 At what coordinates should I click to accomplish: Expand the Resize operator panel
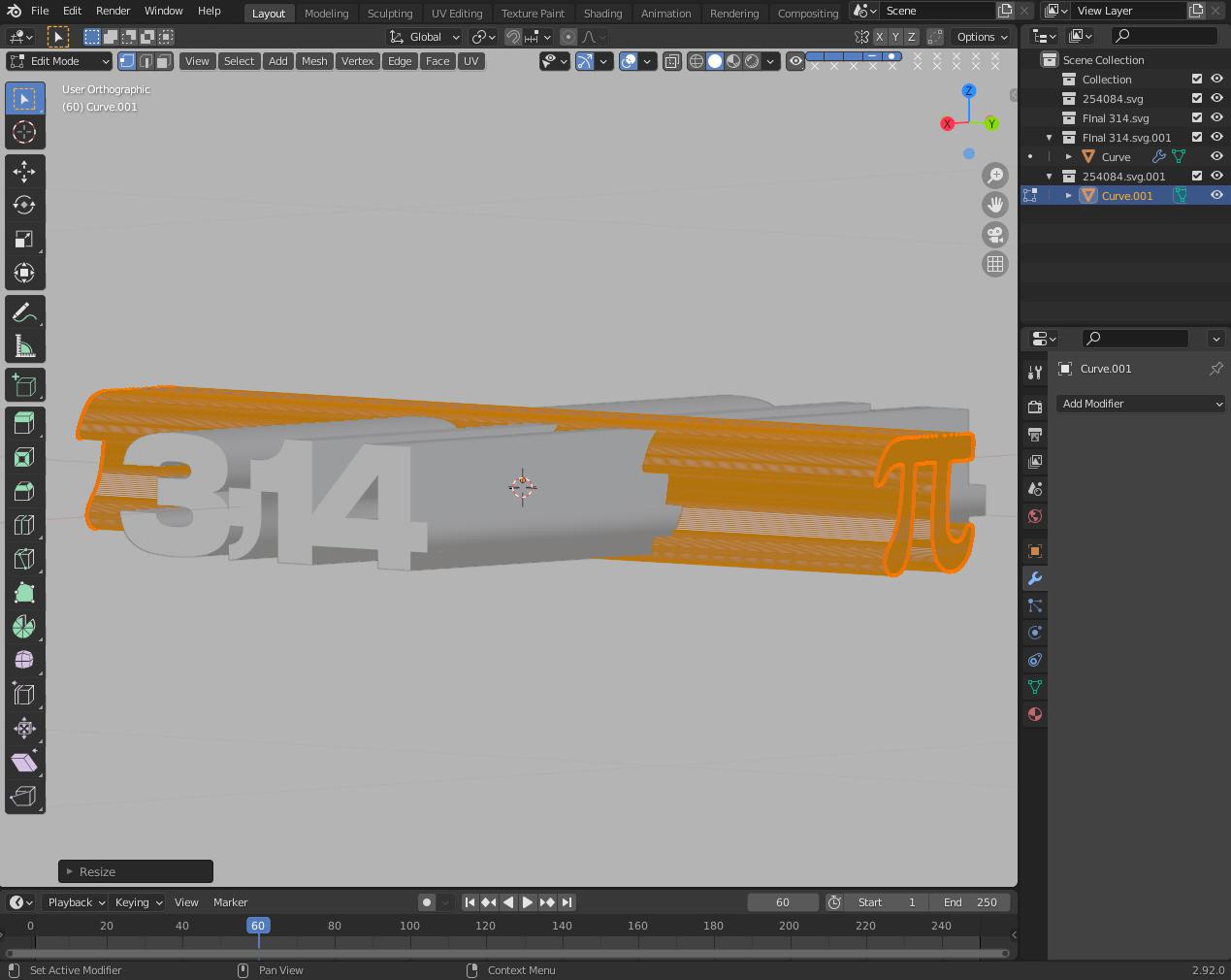136,871
